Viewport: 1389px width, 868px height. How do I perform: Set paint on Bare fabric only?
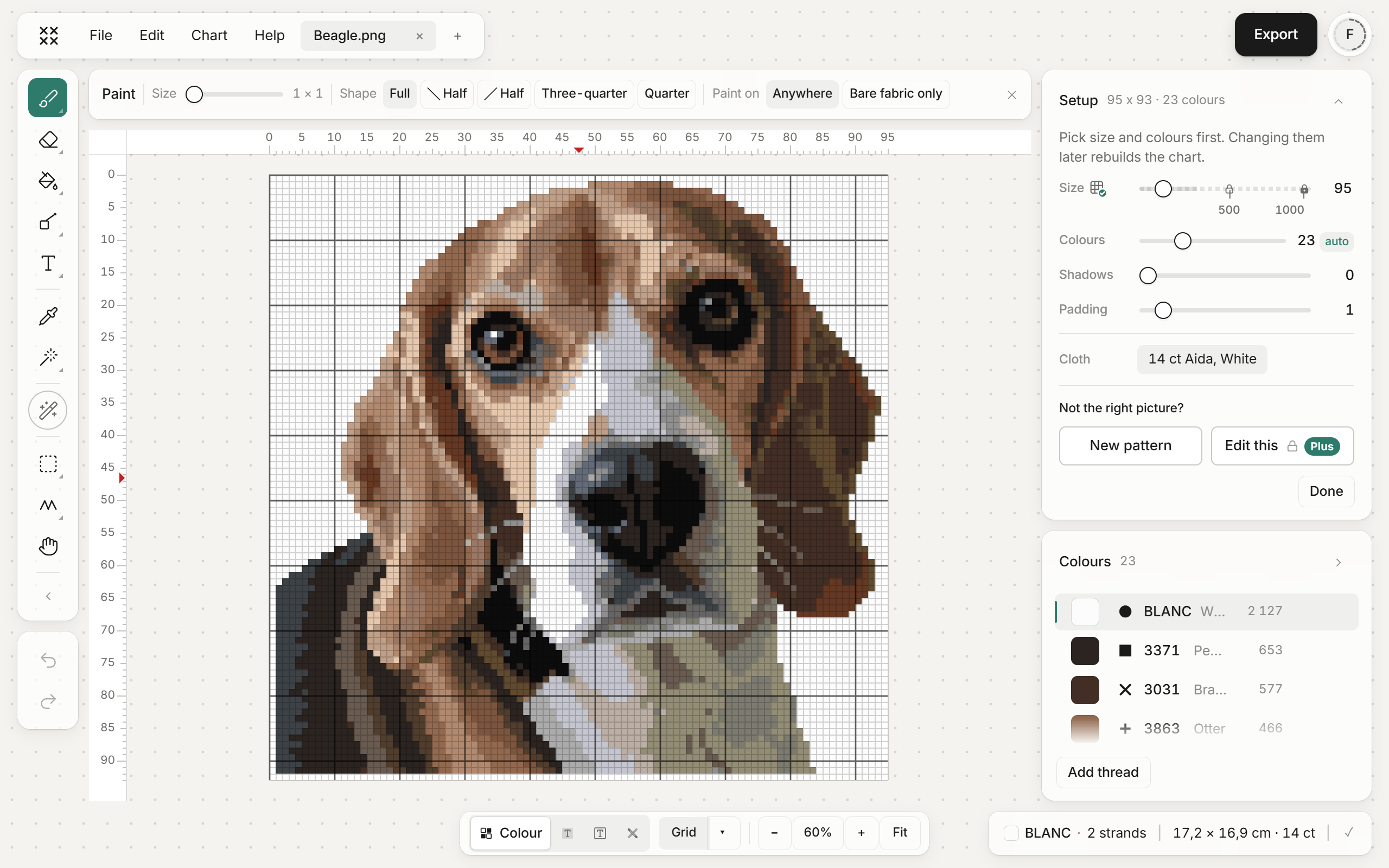(x=895, y=93)
